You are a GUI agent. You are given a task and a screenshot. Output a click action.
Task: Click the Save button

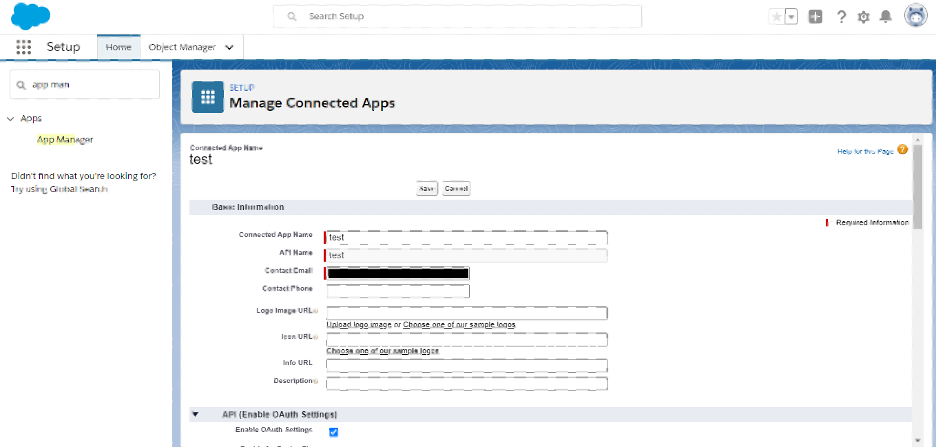[x=427, y=188]
